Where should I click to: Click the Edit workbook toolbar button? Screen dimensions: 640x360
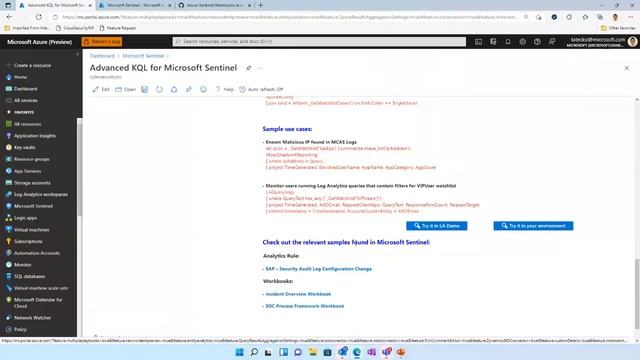point(101,89)
